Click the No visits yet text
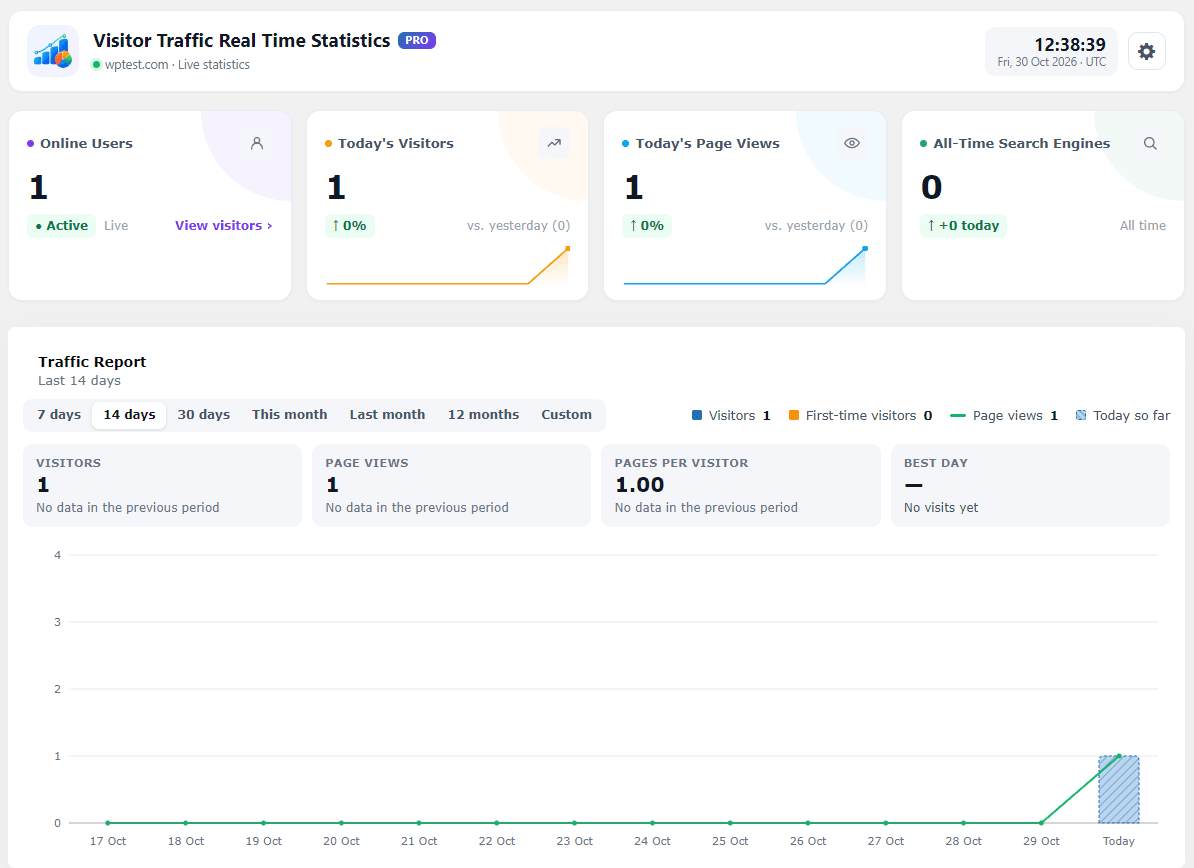Viewport: 1194px width, 868px height. (x=941, y=508)
